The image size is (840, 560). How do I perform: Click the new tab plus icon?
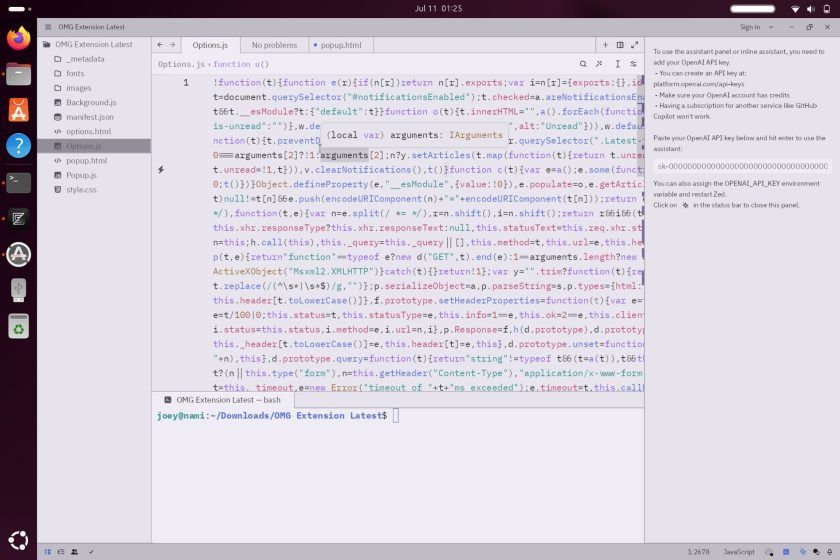tap(605, 45)
